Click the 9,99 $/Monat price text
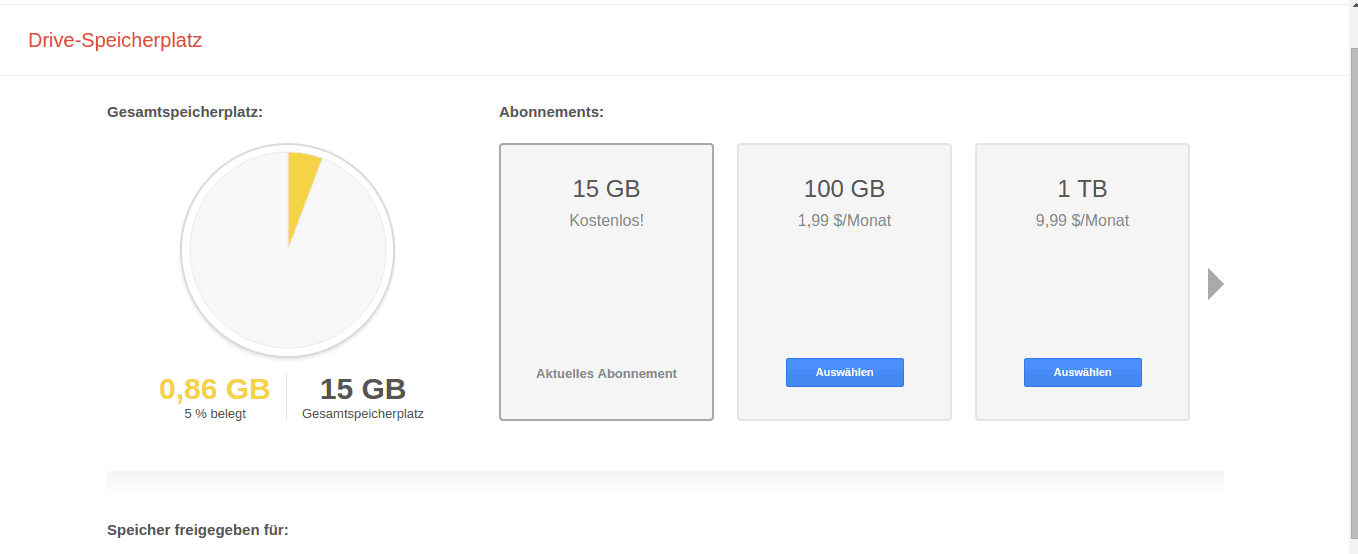Screen dimensions: 1358x554 (1082, 221)
